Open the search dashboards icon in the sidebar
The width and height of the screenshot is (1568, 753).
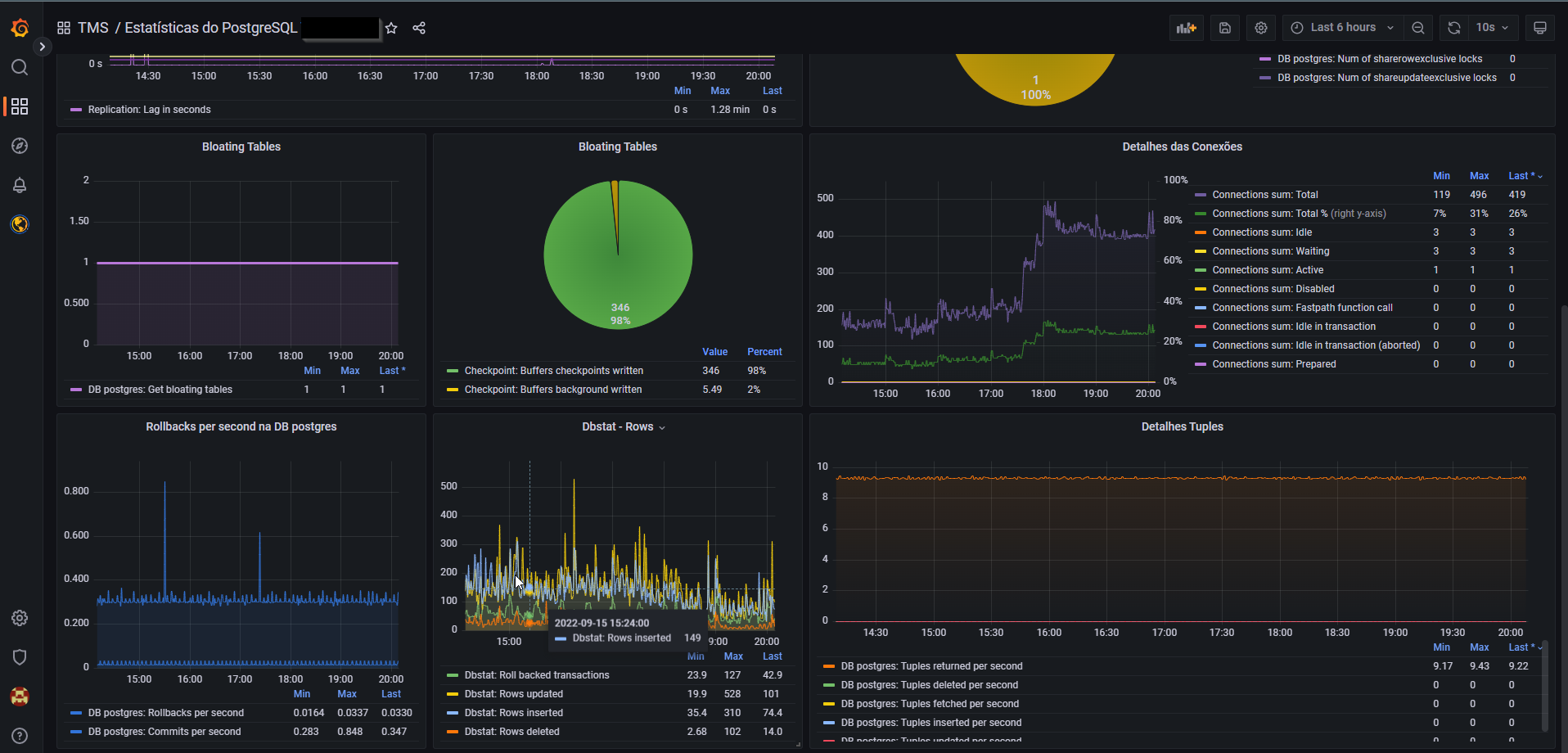pos(20,67)
